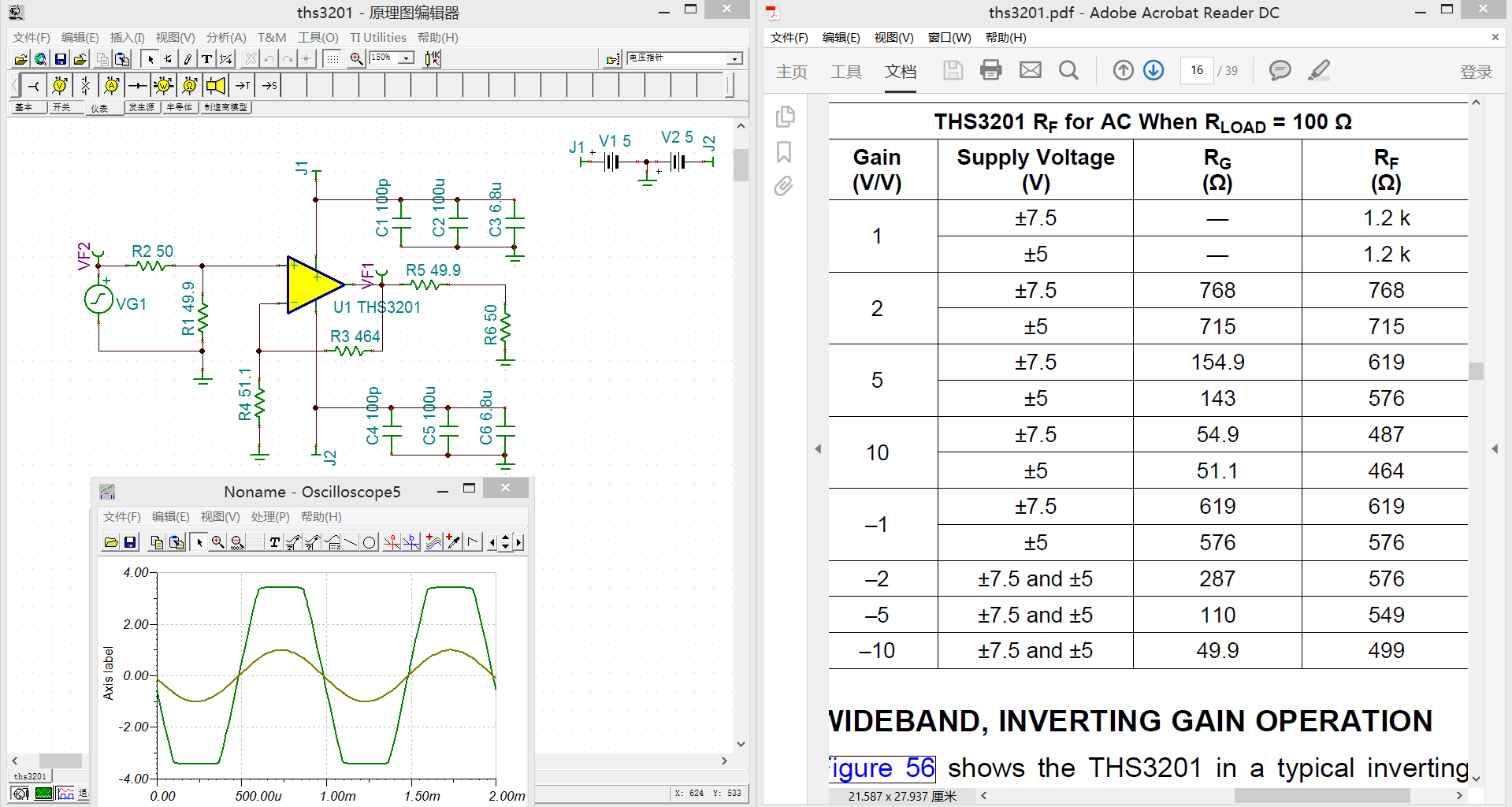Collapse the Acrobat left navigation pane arrow
Viewport: 1512px width, 807px height.
tap(818, 448)
